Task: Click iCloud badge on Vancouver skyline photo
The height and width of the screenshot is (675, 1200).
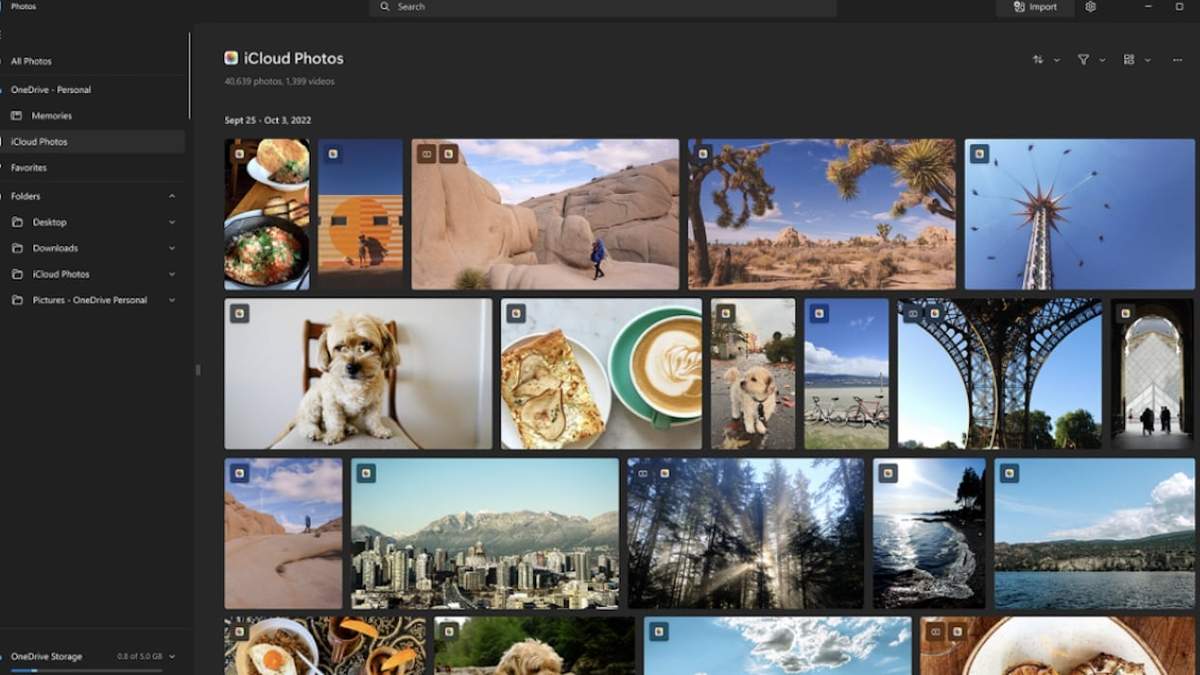Action: [x=366, y=473]
